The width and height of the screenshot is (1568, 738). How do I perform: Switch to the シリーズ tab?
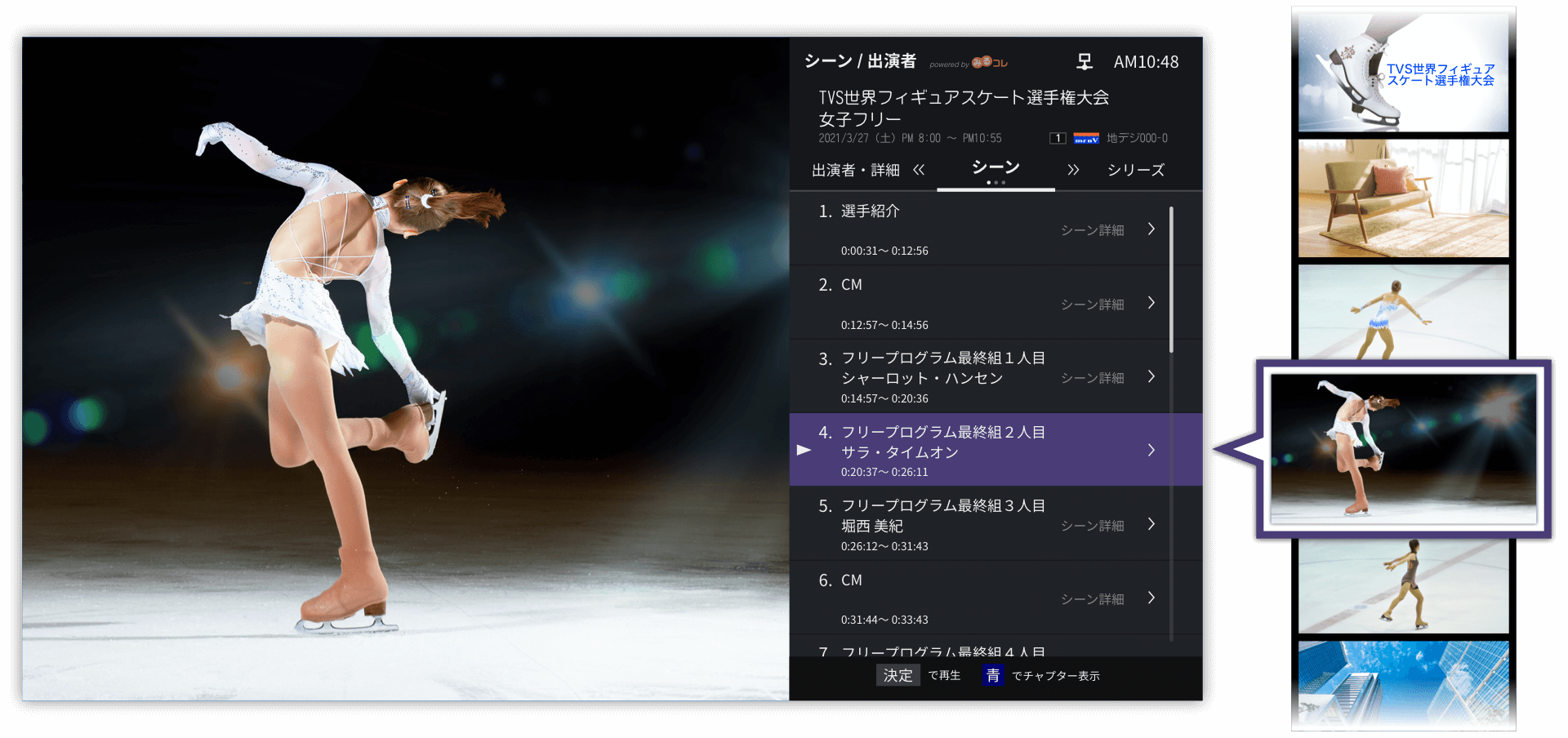click(x=1135, y=170)
